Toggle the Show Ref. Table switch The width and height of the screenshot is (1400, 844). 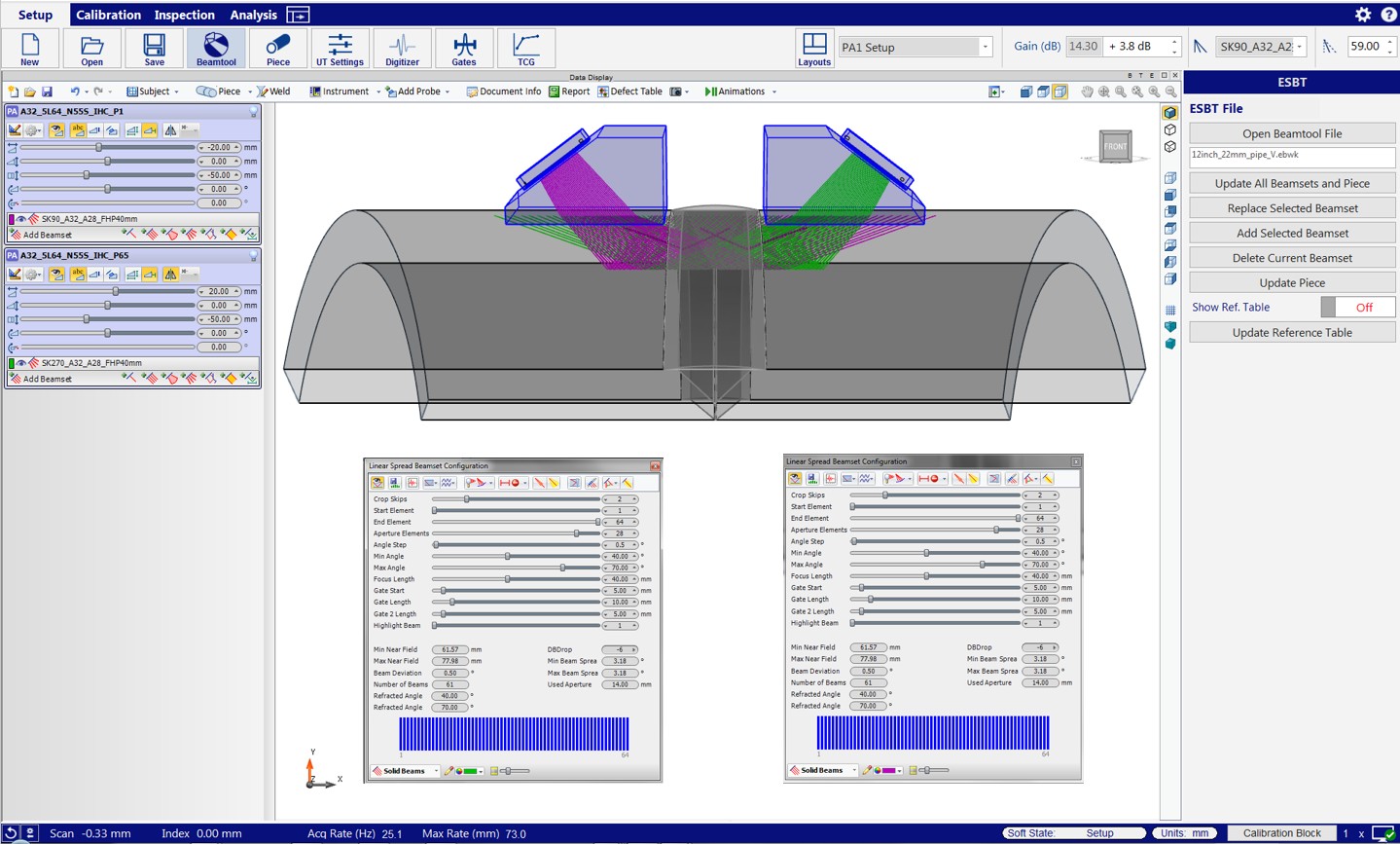click(1357, 308)
